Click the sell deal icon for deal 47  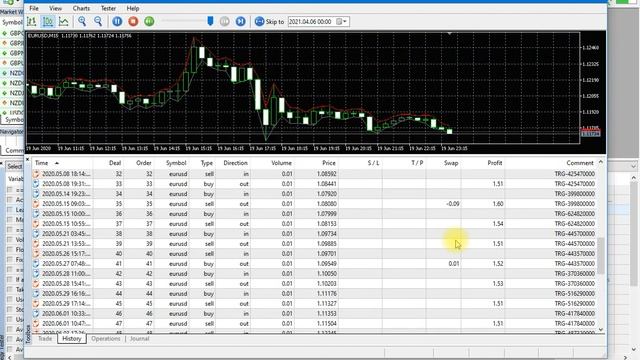click(x=36, y=324)
